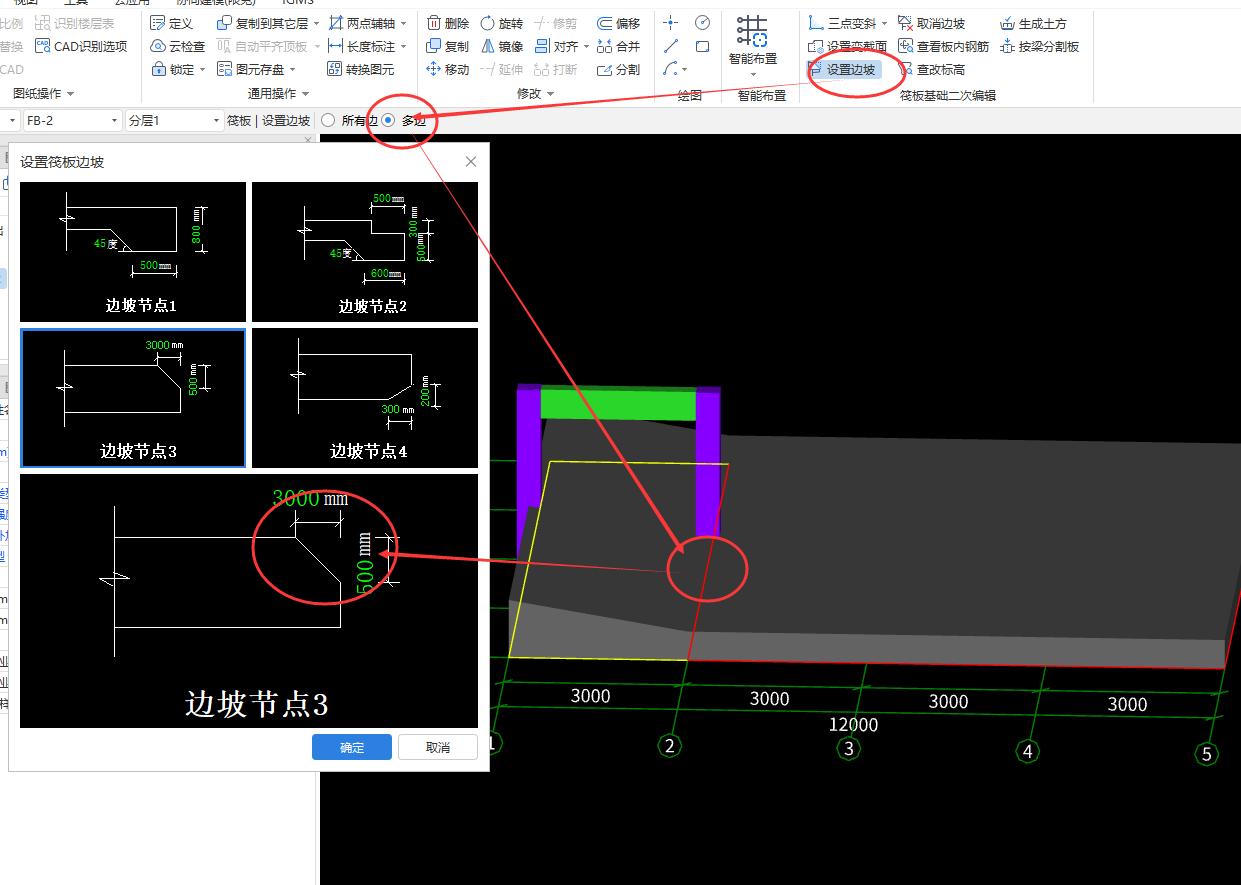Click 取消 in slope dialog

click(438, 747)
